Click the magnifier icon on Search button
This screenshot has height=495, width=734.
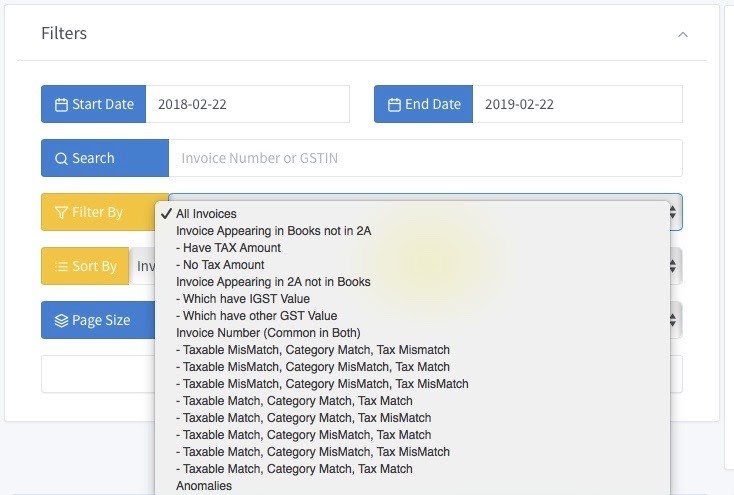61,158
